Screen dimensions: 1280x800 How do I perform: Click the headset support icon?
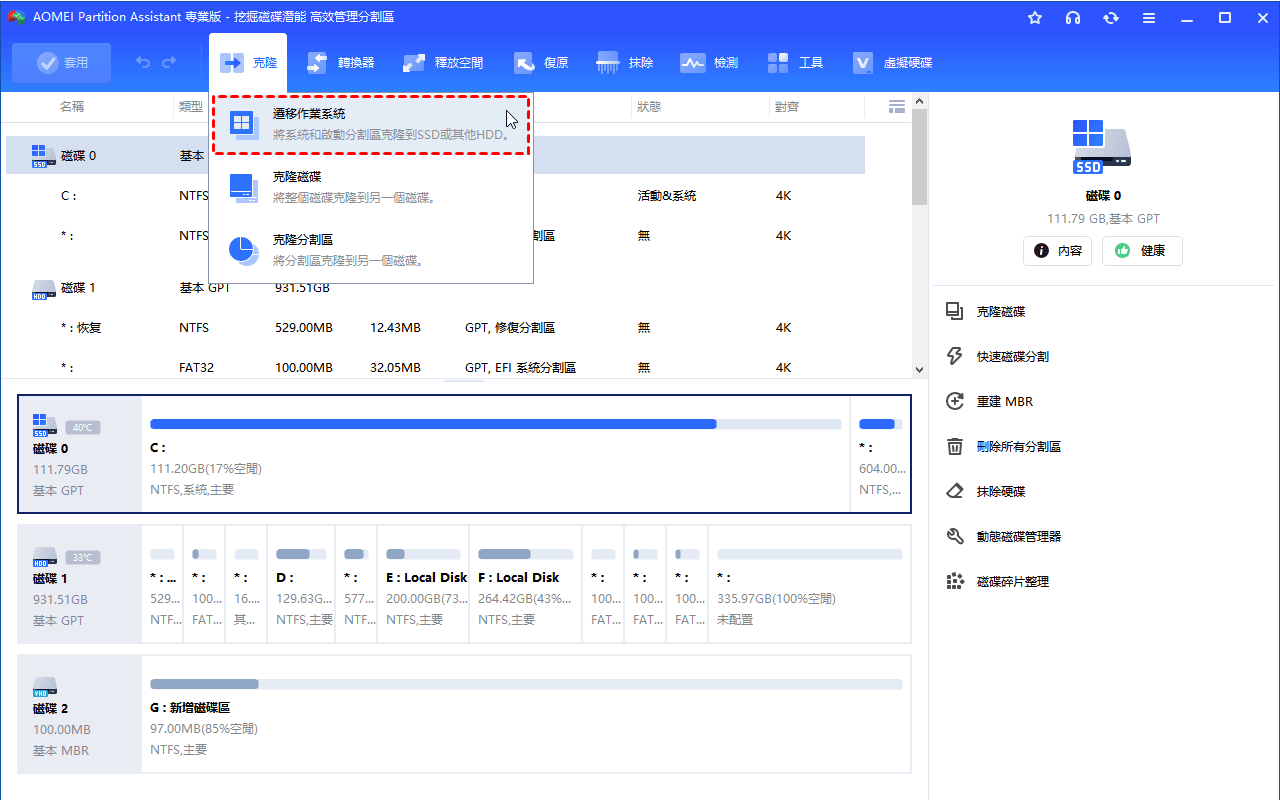click(1073, 18)
